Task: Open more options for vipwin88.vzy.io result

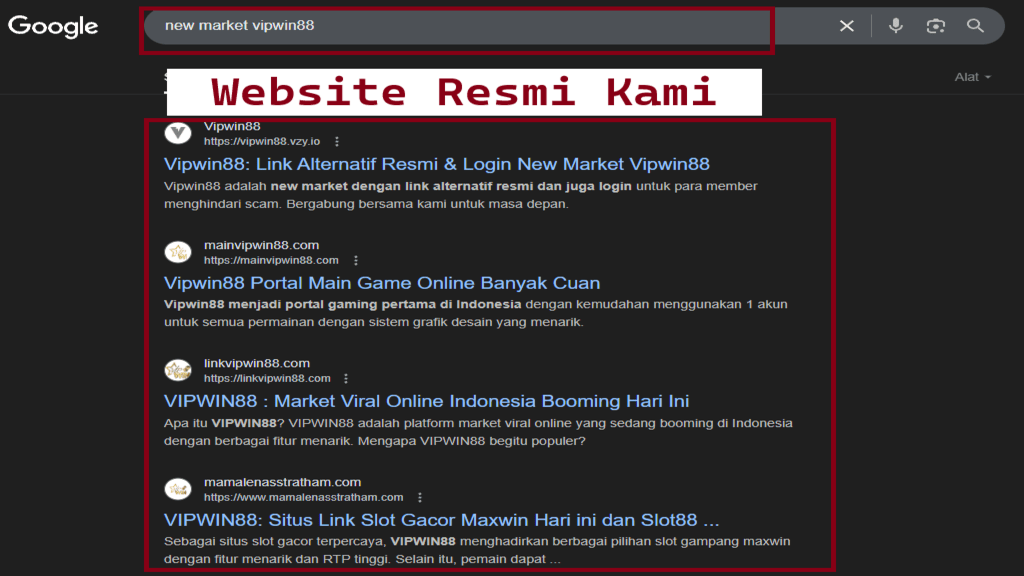Action: pos(337,142)
